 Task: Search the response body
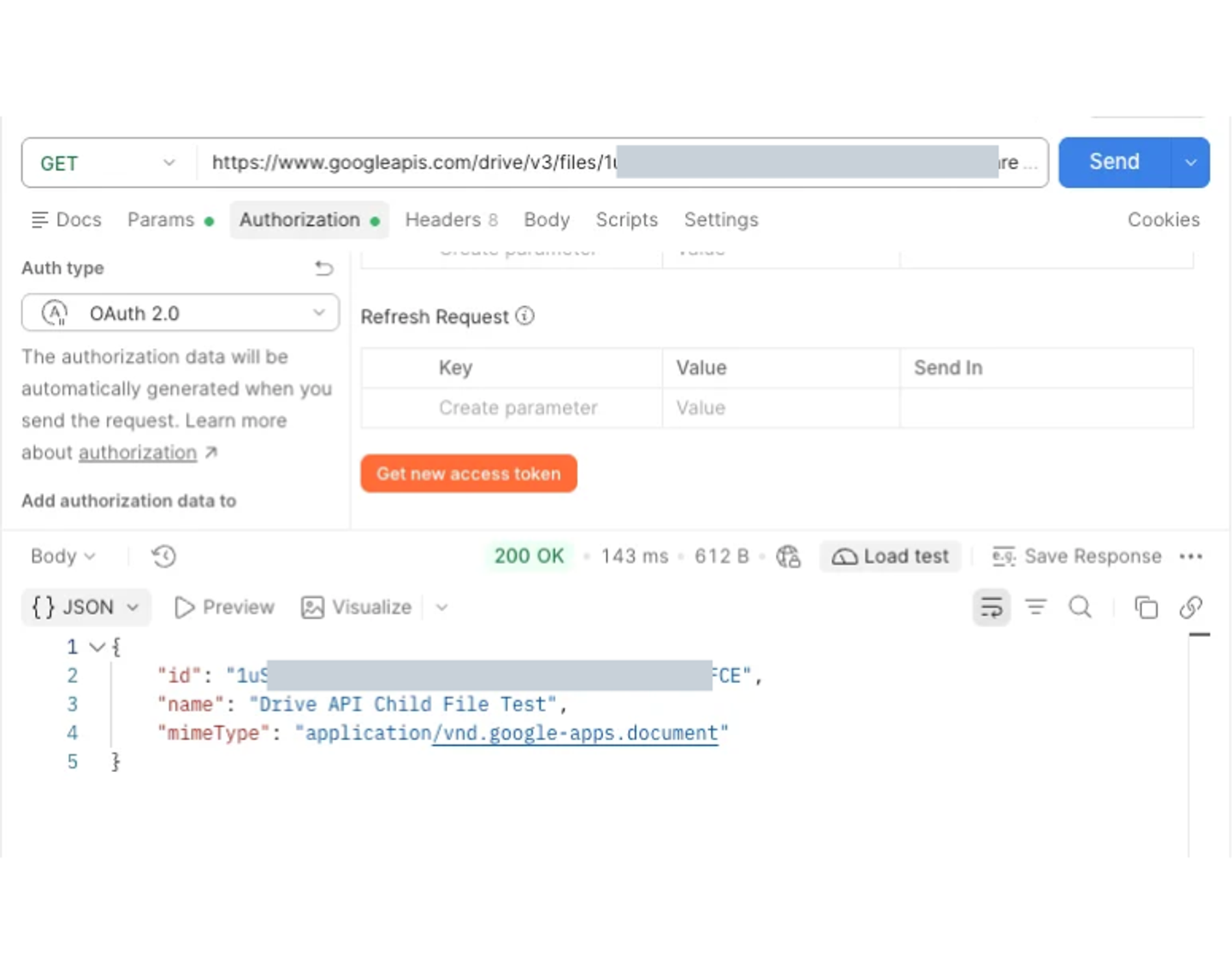point(1081,608)
